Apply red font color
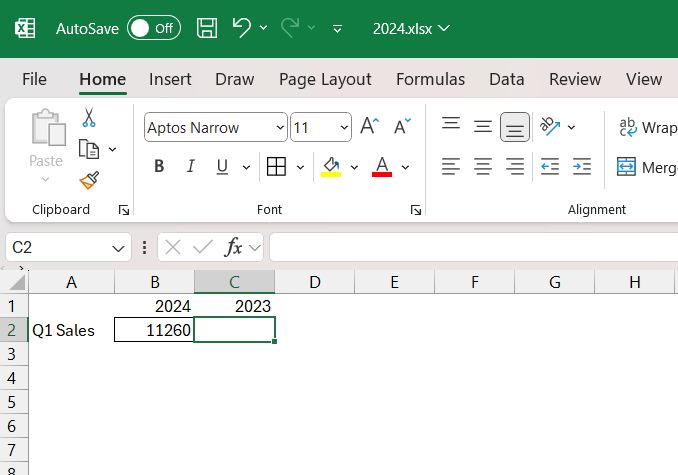 (x=382, y=167)
